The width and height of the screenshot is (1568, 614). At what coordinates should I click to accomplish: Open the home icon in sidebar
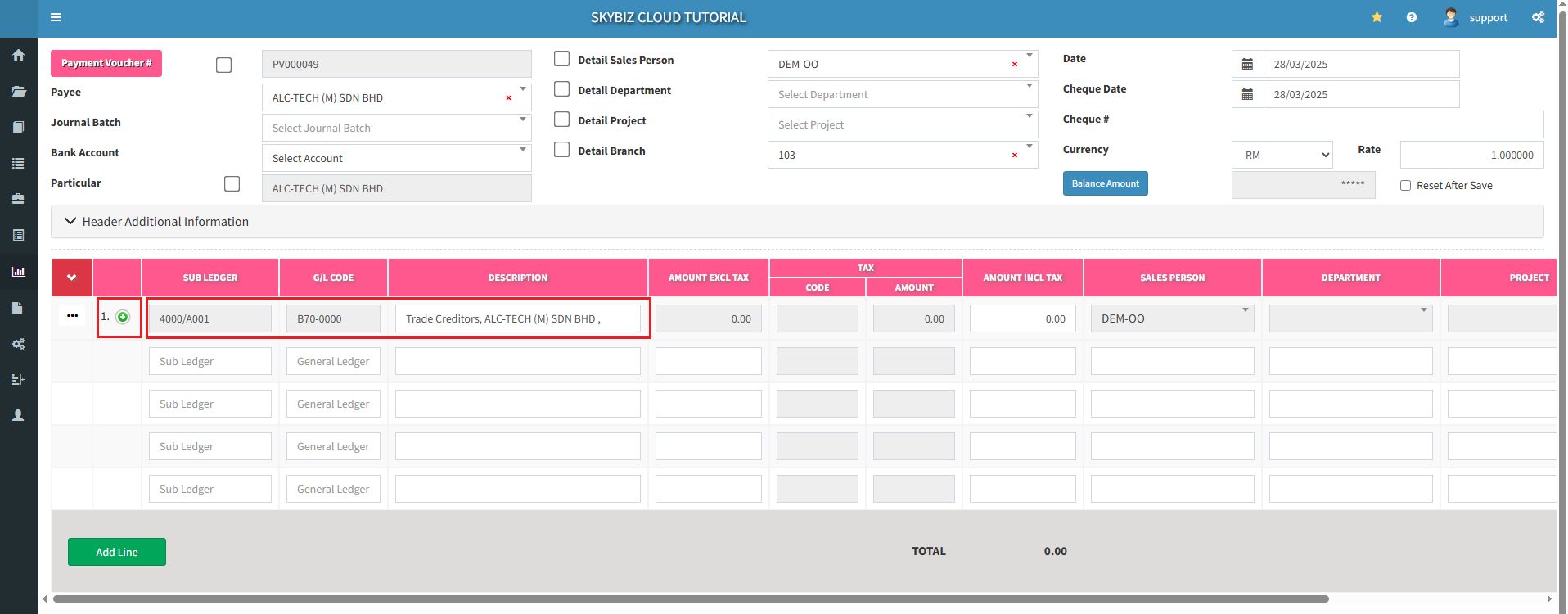coord(18,55)
